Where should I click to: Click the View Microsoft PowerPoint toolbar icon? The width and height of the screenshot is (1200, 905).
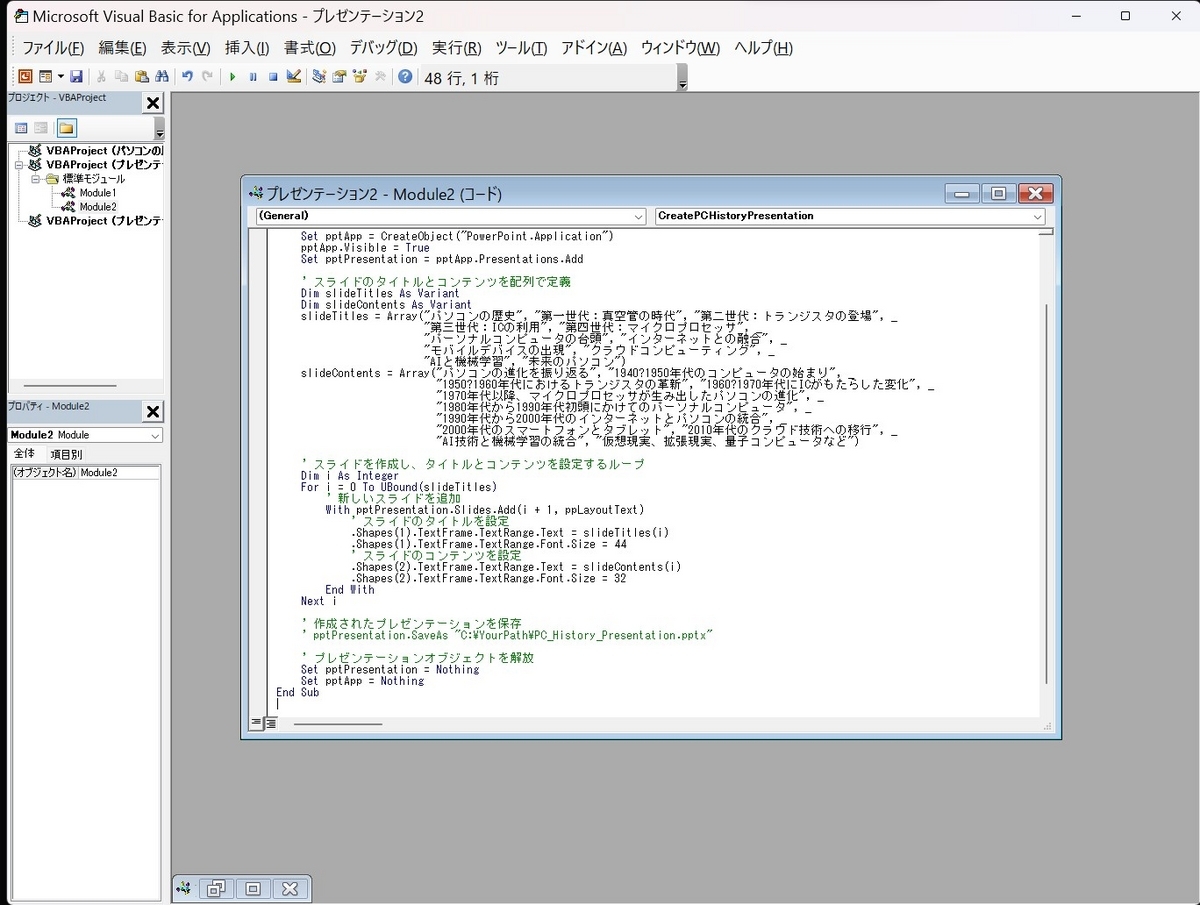[25, 76]
